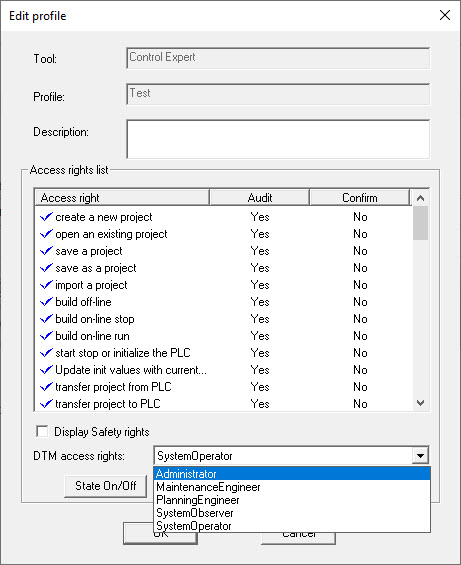Click the DTM access rights SystemOperator field
This screenshot has width=461, height=565.
click(x=283, y=456)
